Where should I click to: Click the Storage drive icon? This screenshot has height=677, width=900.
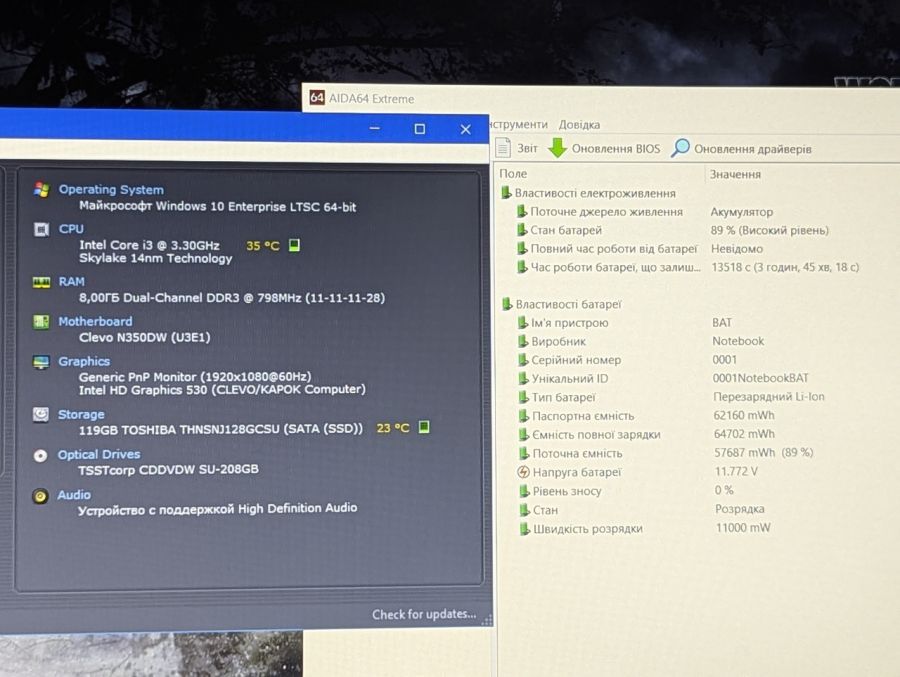40,414
